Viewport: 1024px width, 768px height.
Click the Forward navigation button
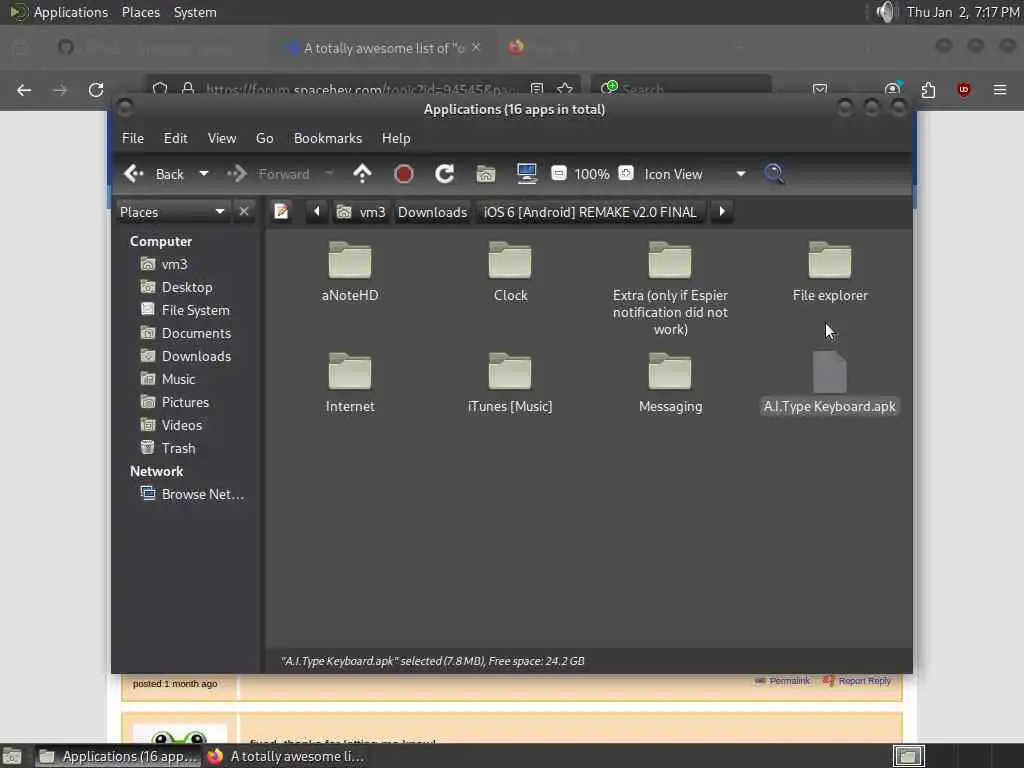268,174
